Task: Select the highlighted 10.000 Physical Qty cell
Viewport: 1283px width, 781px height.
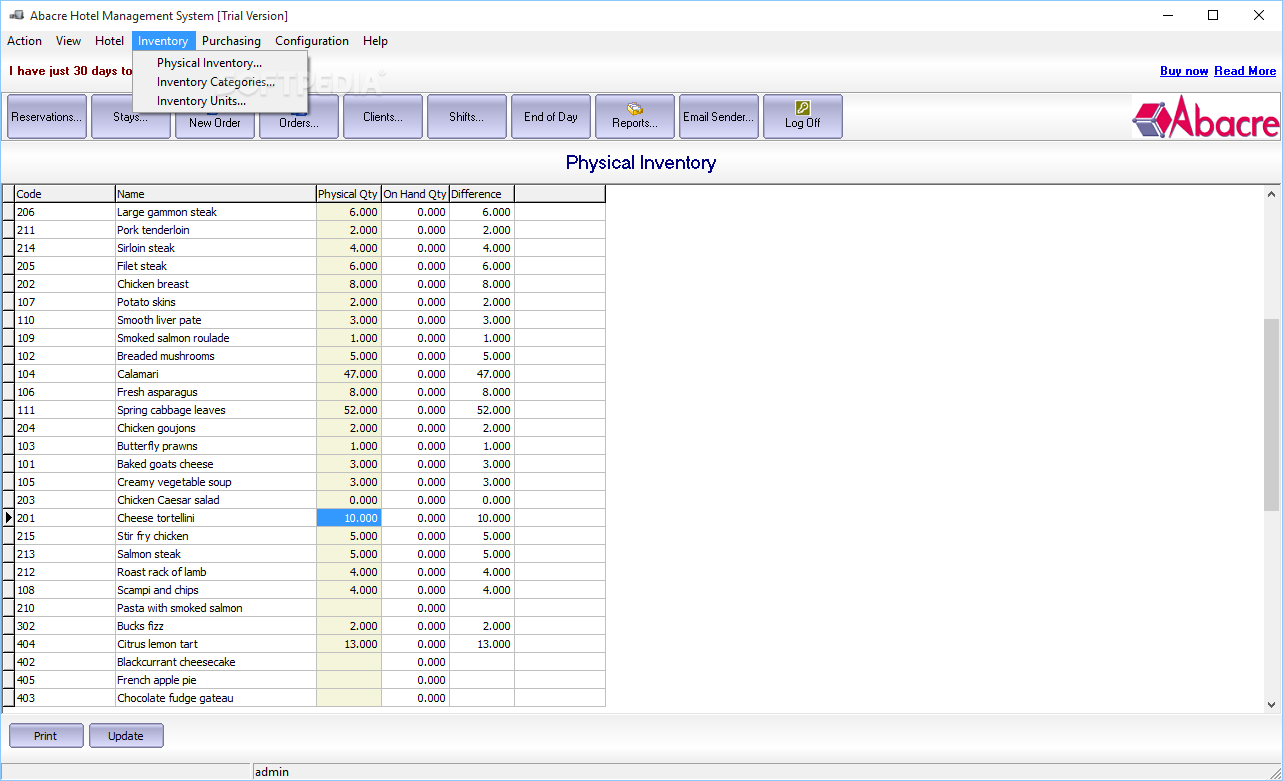Action: 349,518
